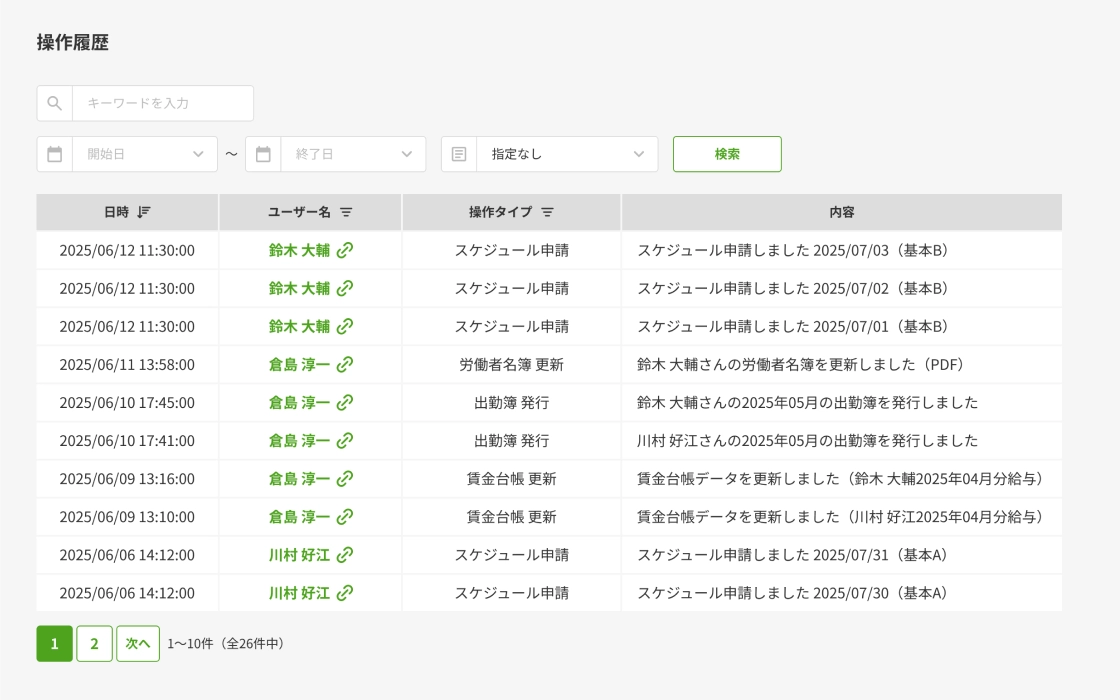Click the start date calendar icon

click(x=55, y=154)
